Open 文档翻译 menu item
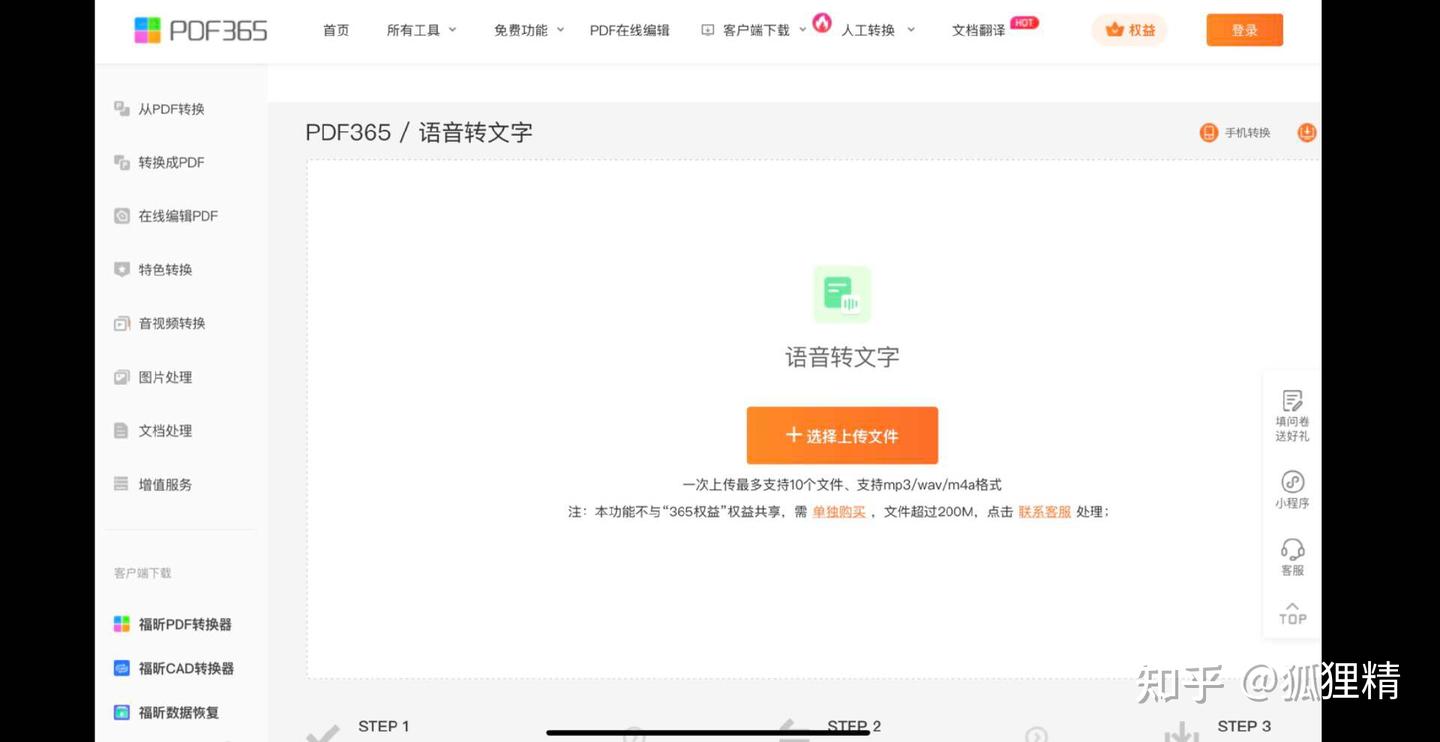This screenshot has height=742, width=1440. [978, 30]
